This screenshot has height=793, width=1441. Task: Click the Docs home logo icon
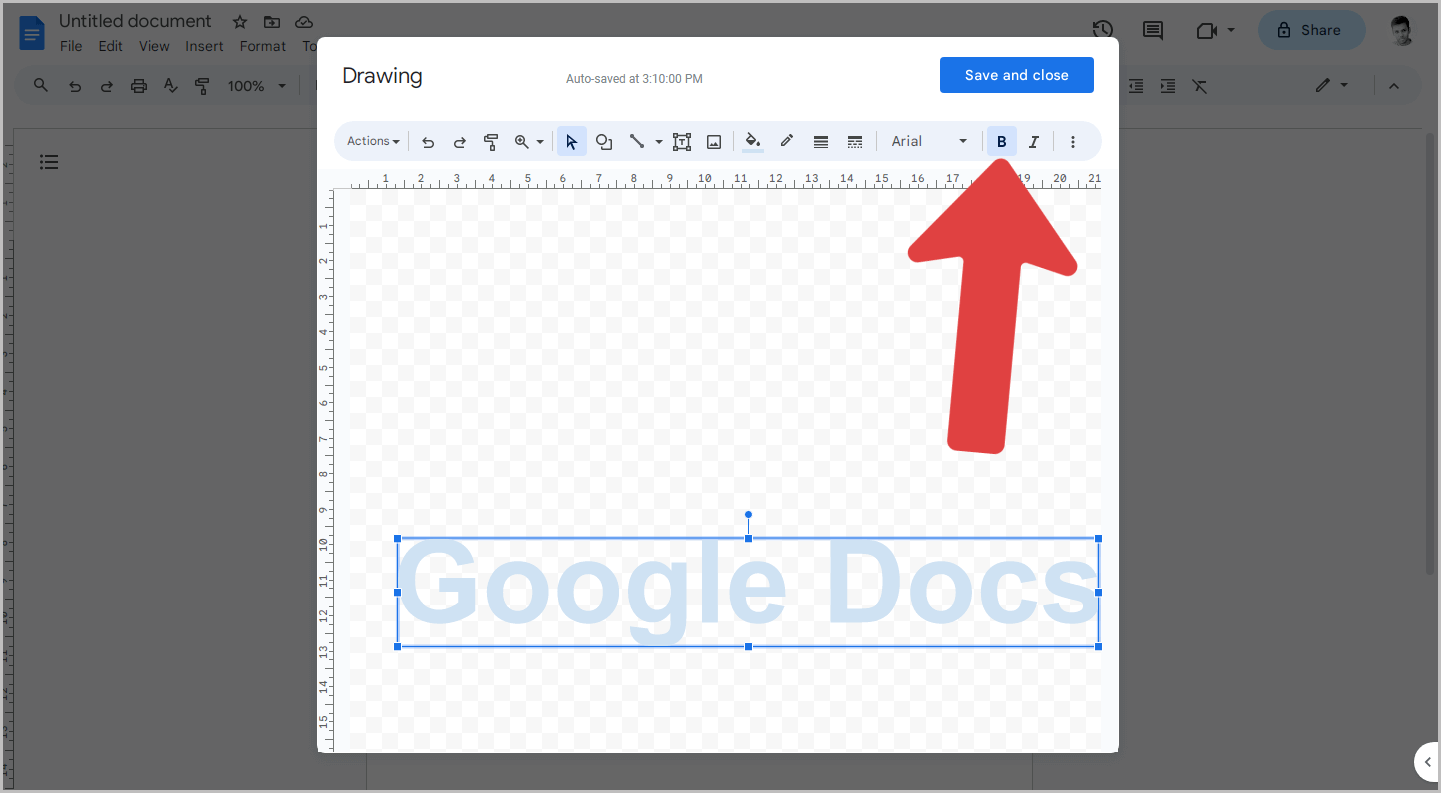coord(32,33)
